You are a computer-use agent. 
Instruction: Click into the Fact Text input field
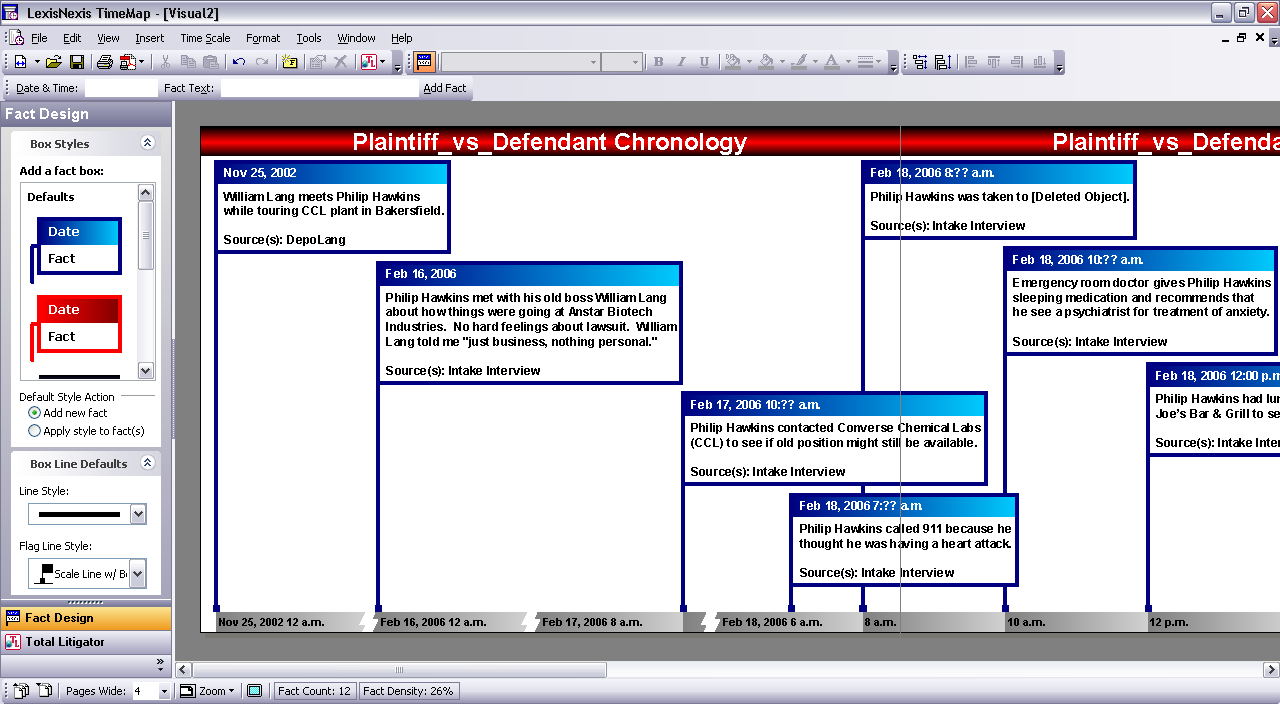(319, 88)
